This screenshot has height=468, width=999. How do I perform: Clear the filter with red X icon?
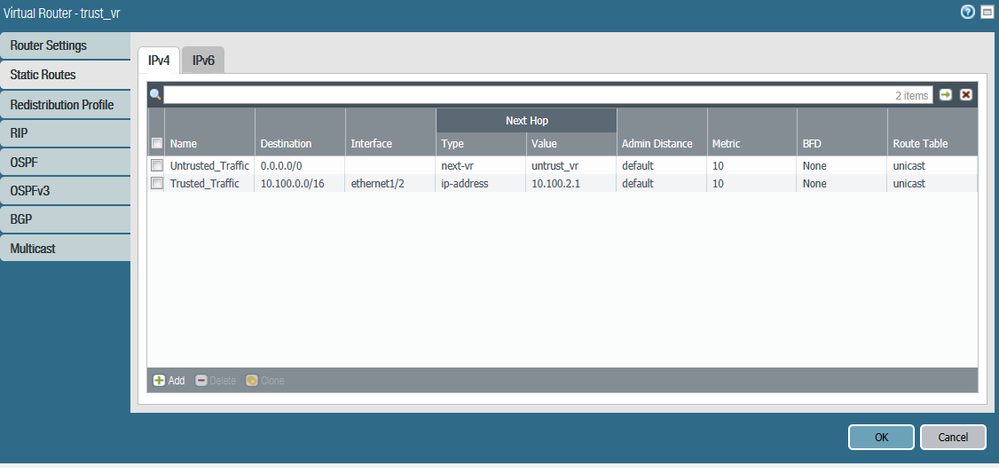click(x=966, y=95)
